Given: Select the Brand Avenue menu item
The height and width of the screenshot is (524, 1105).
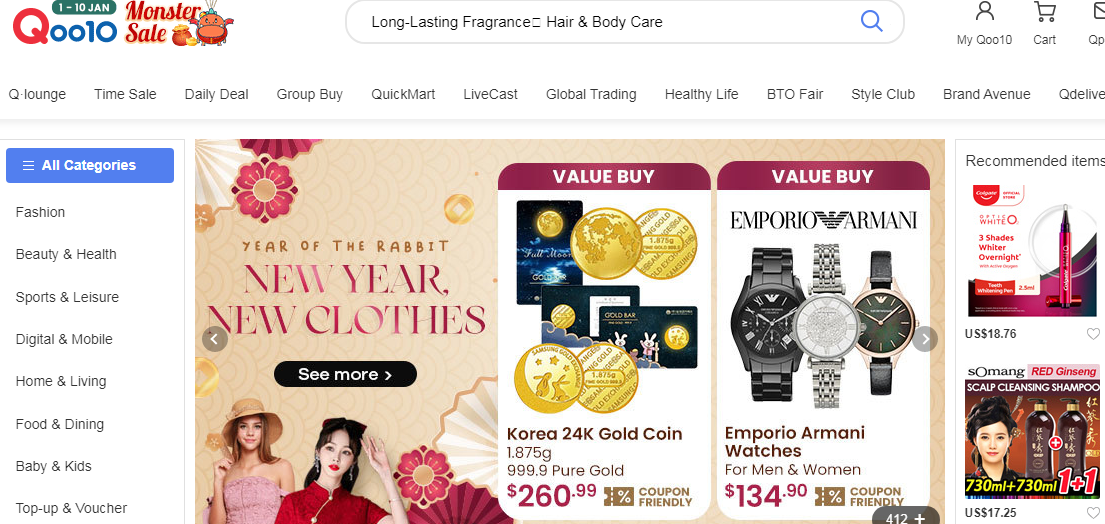Looking at the screenshot, I should click(x=987, y=94).
